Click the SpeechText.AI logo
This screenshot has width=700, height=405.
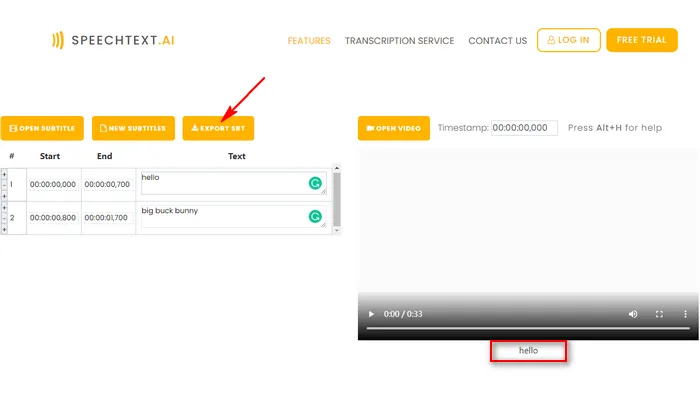pyautogui.click(x=112, y=41)
